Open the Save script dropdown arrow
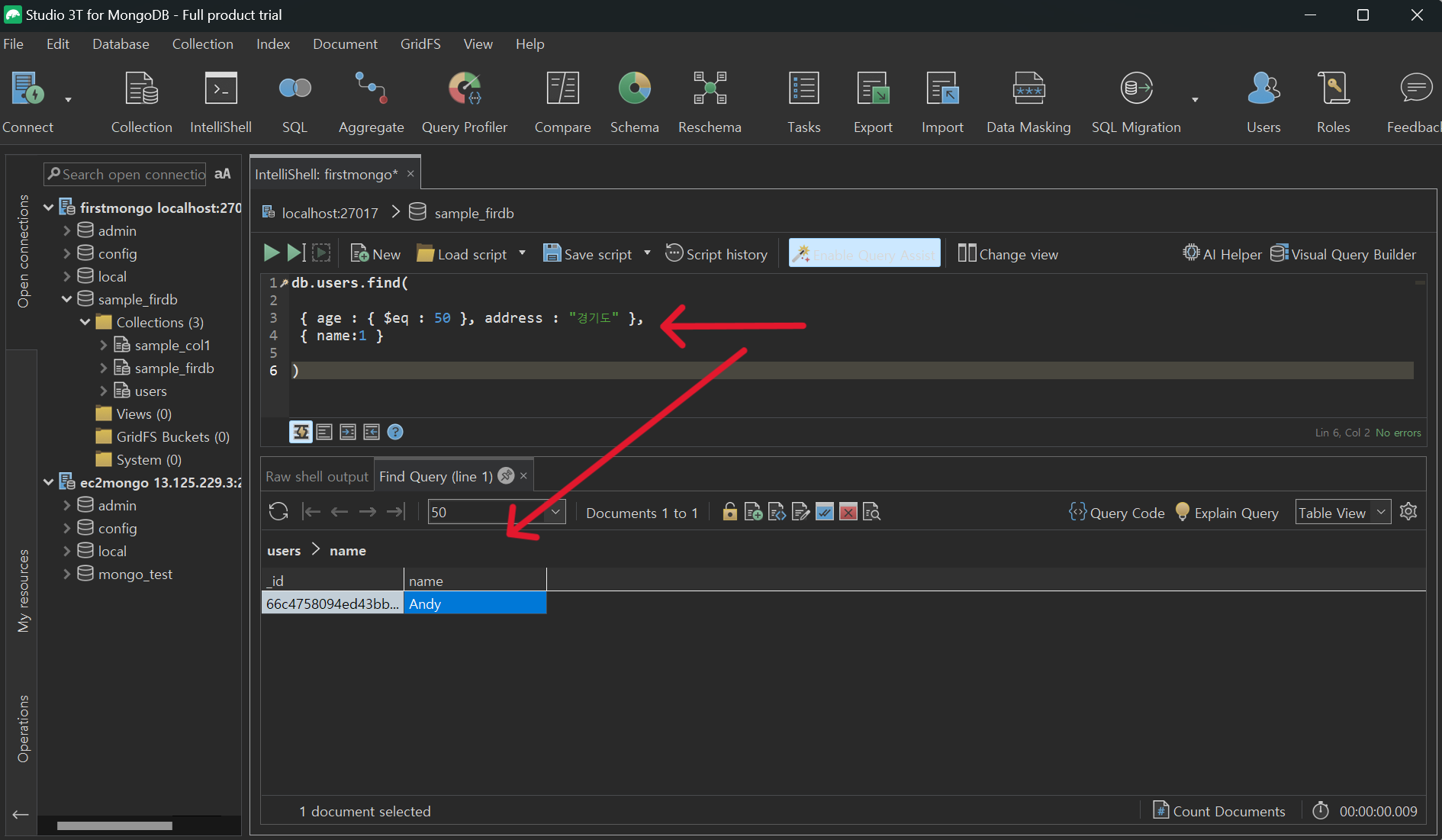The height and width of the screenshot is (840, 1442). tap(648, 253)
